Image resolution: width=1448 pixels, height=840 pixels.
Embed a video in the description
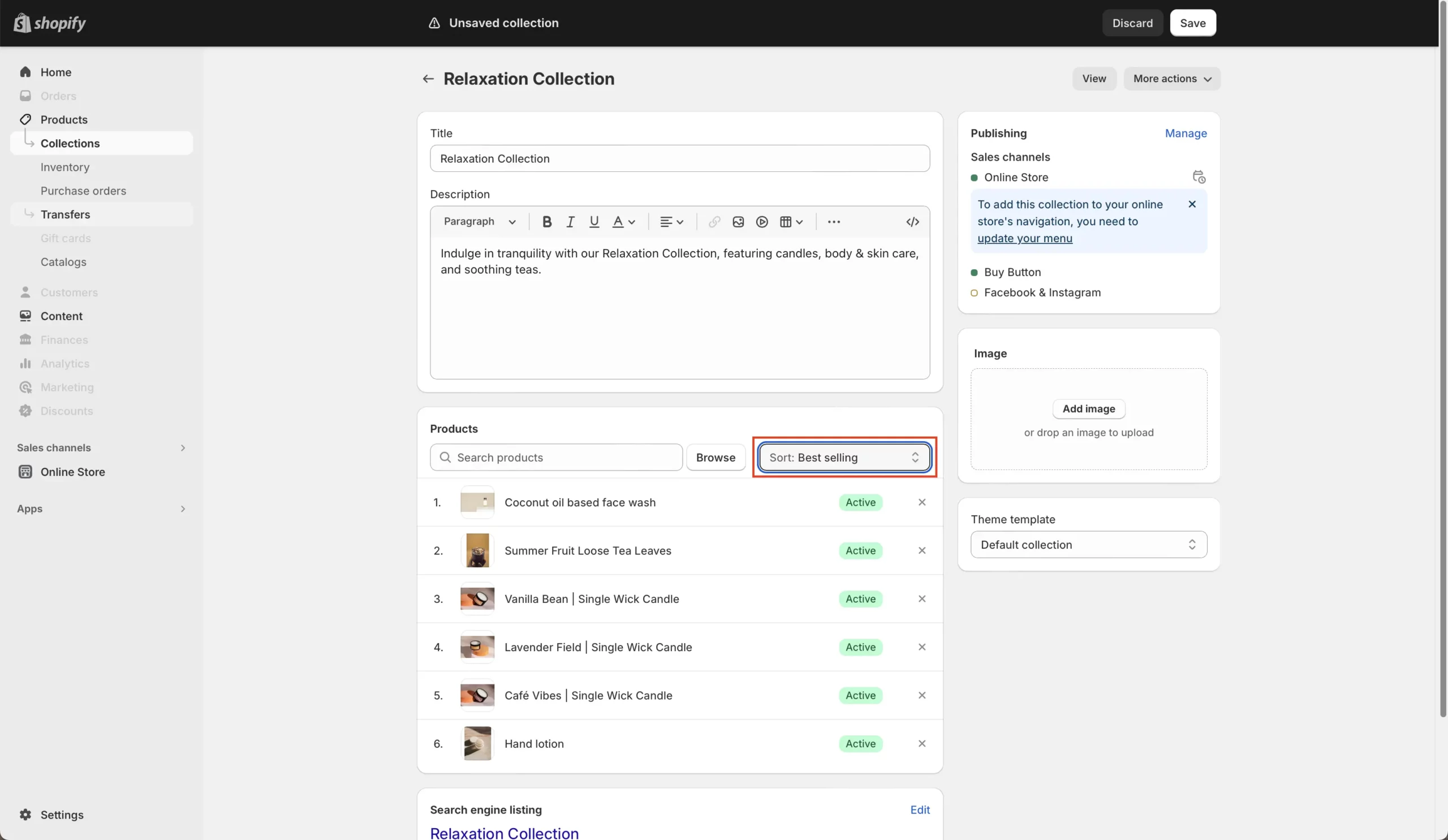(x=761, y=222)
